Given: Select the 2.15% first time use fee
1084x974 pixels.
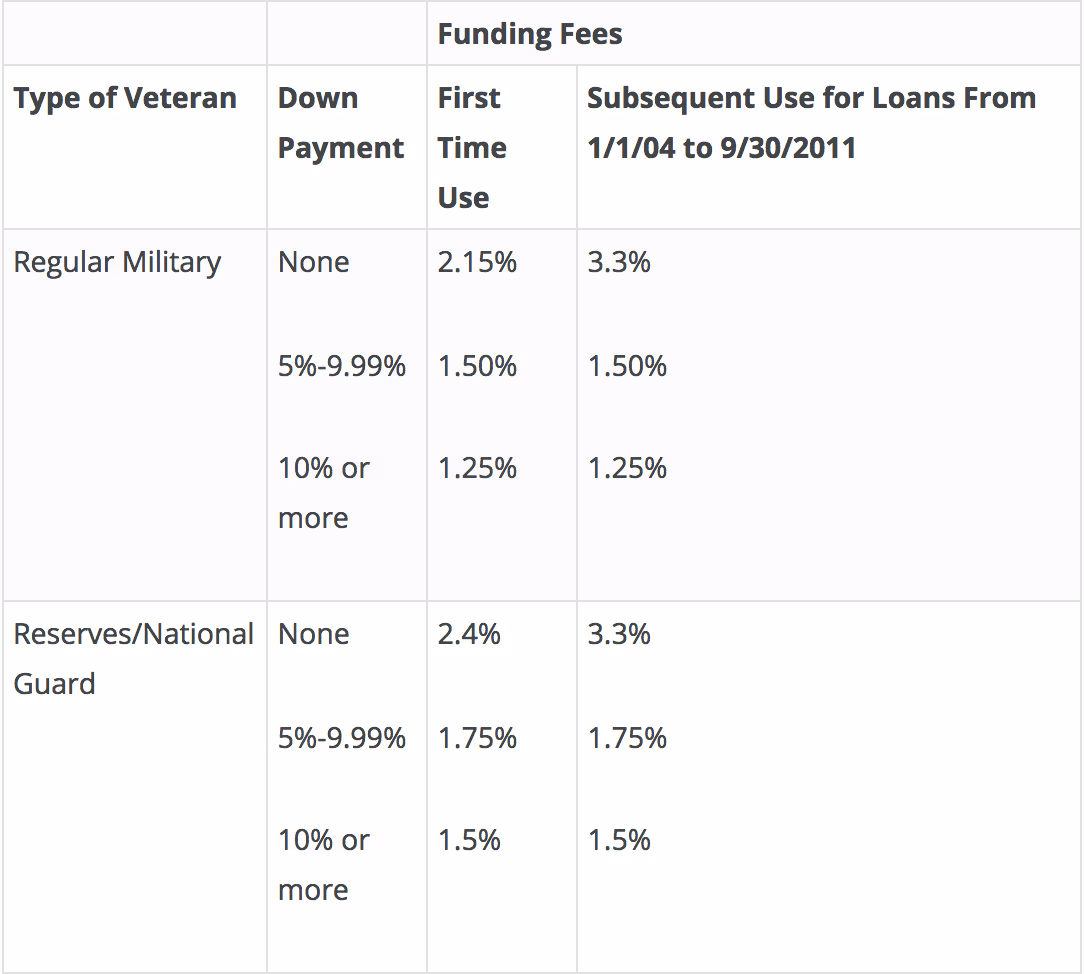Looking at the screenshot, I should [x=477, y=263].
